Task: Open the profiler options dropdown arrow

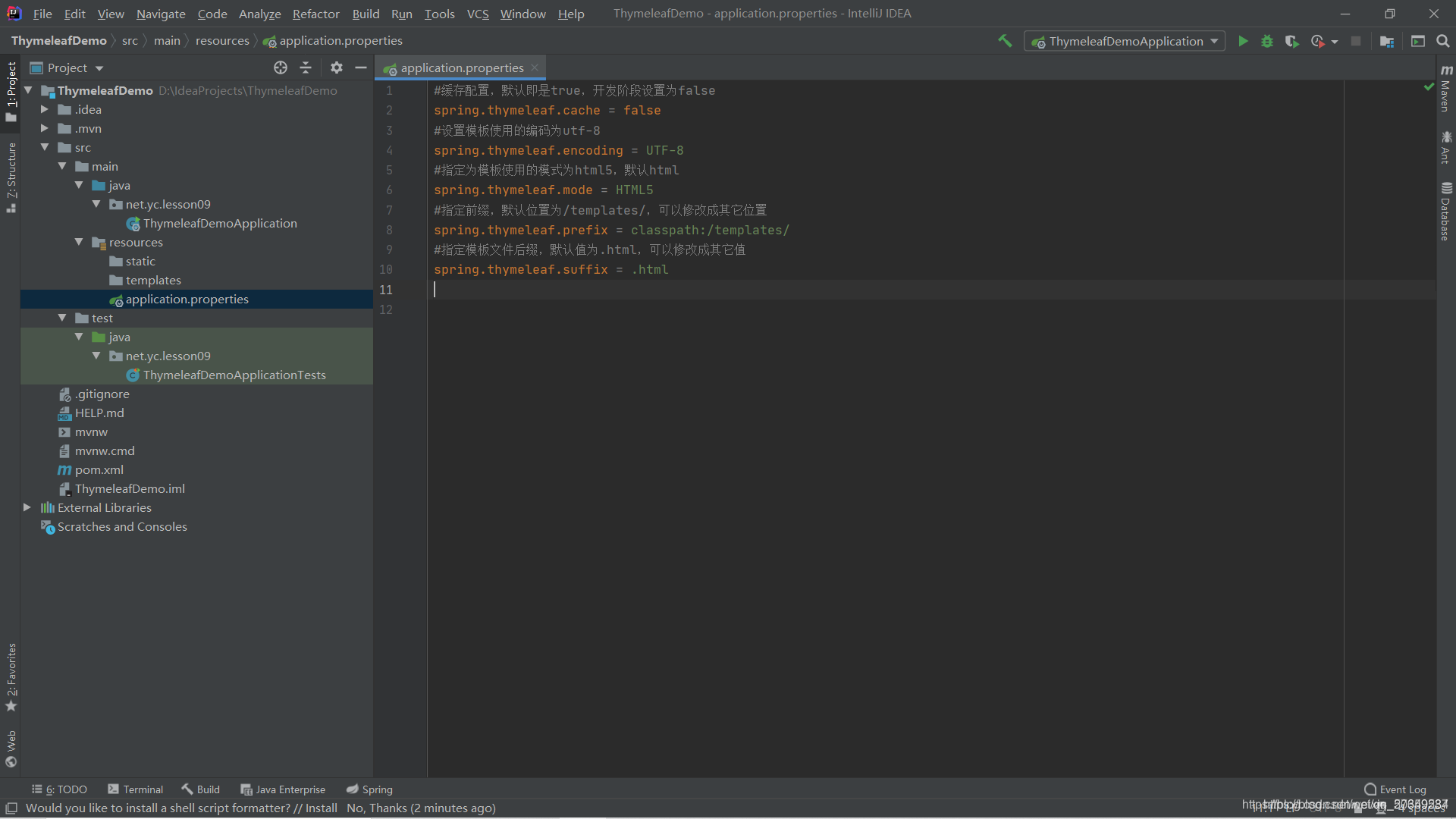Action: (x=1335, y=42)
